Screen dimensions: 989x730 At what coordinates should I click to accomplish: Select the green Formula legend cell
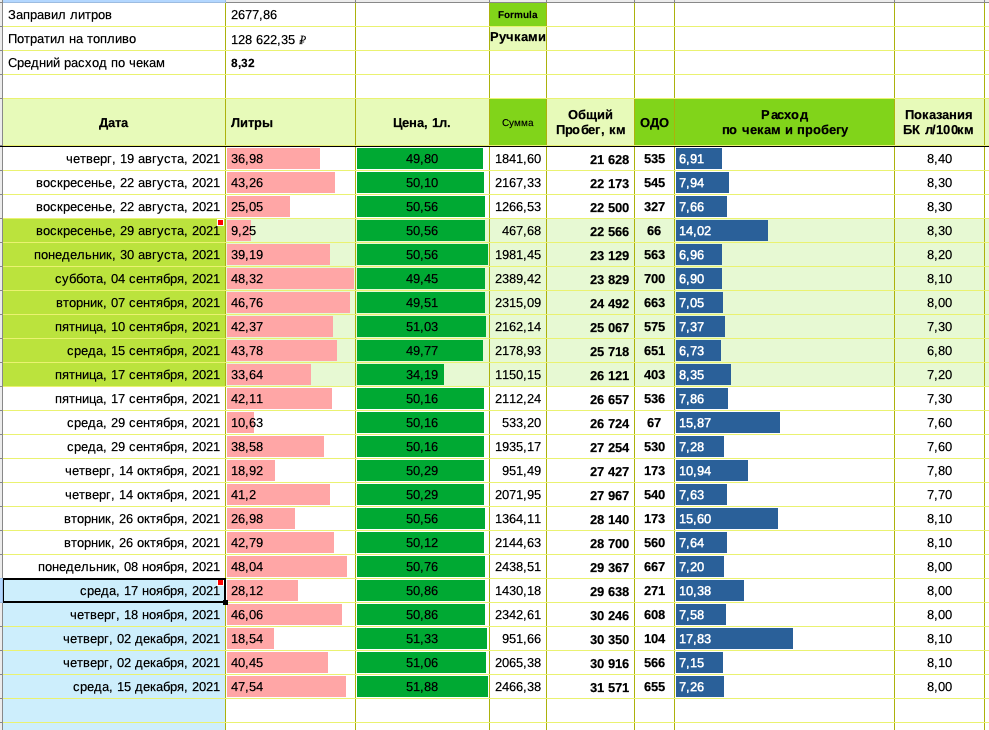[x=517, y=15]
